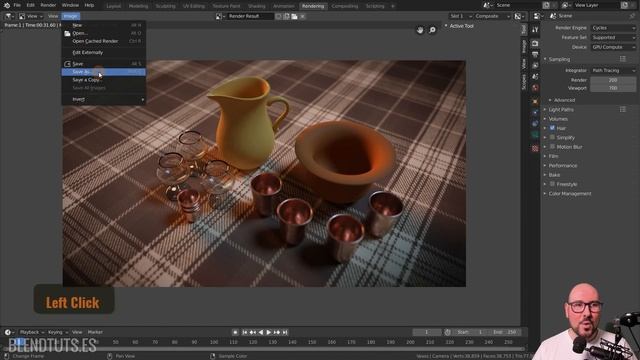Enable the Motion Blur checkbox
This screenshot has width=640, height=360.
click(552, 147)
